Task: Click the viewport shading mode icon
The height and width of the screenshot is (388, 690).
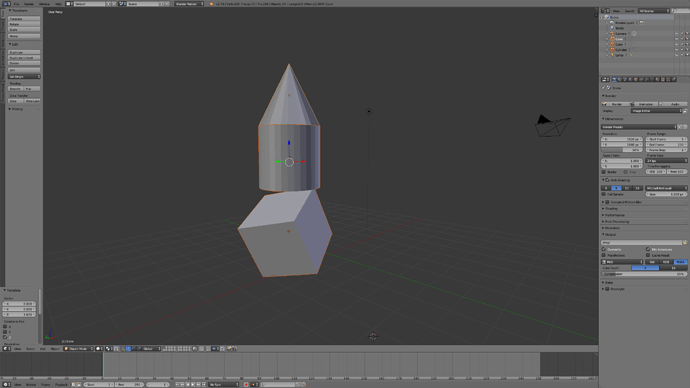Action: pyautogui.click(x=99, y=349)
